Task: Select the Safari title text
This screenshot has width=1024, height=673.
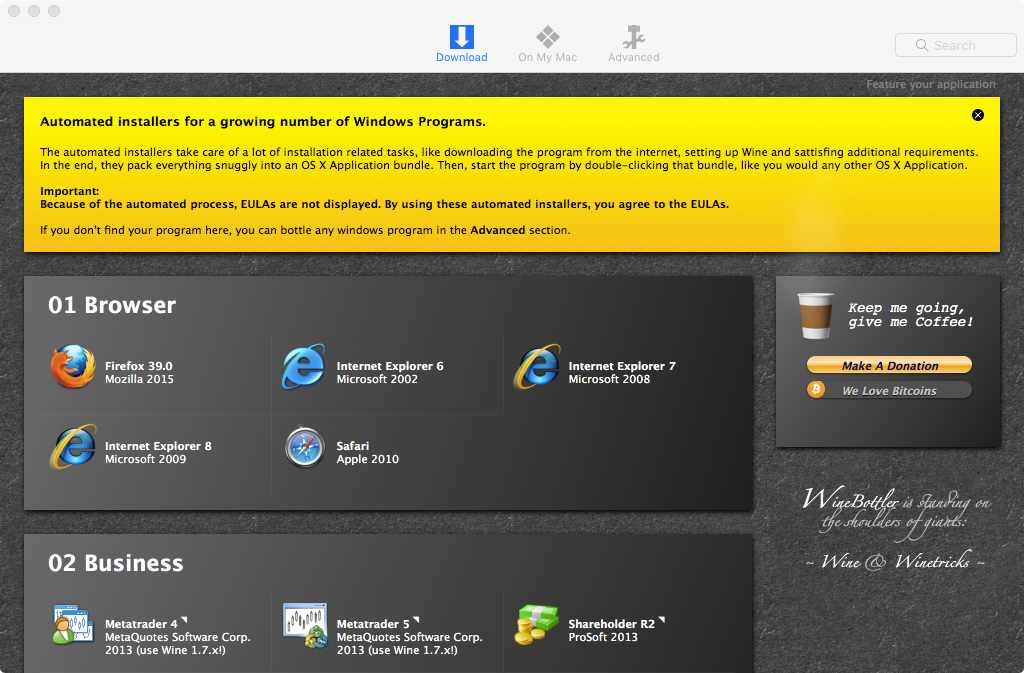Action: coord(353,446)
